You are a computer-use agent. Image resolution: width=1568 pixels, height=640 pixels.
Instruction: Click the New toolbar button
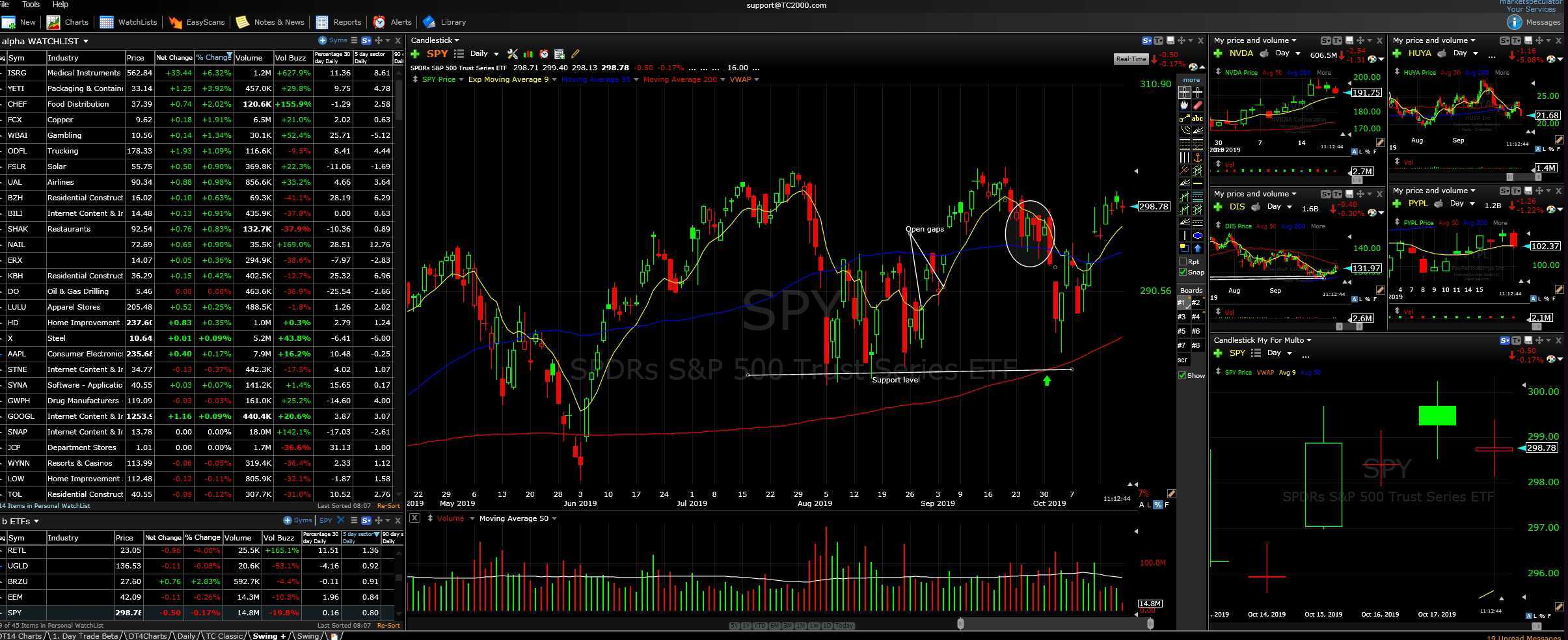pos(19,22)
